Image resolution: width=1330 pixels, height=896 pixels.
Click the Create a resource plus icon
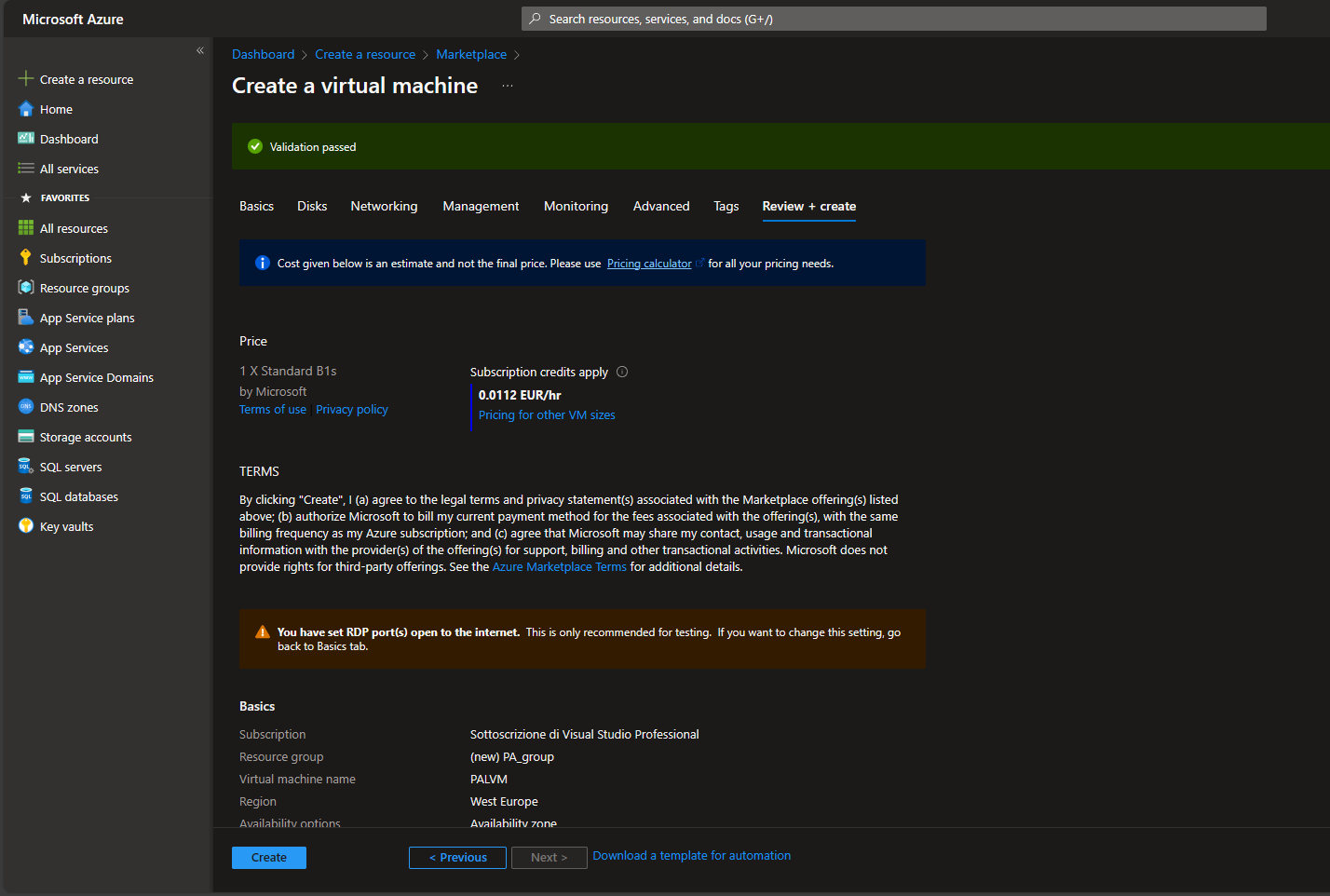[26, 79]
